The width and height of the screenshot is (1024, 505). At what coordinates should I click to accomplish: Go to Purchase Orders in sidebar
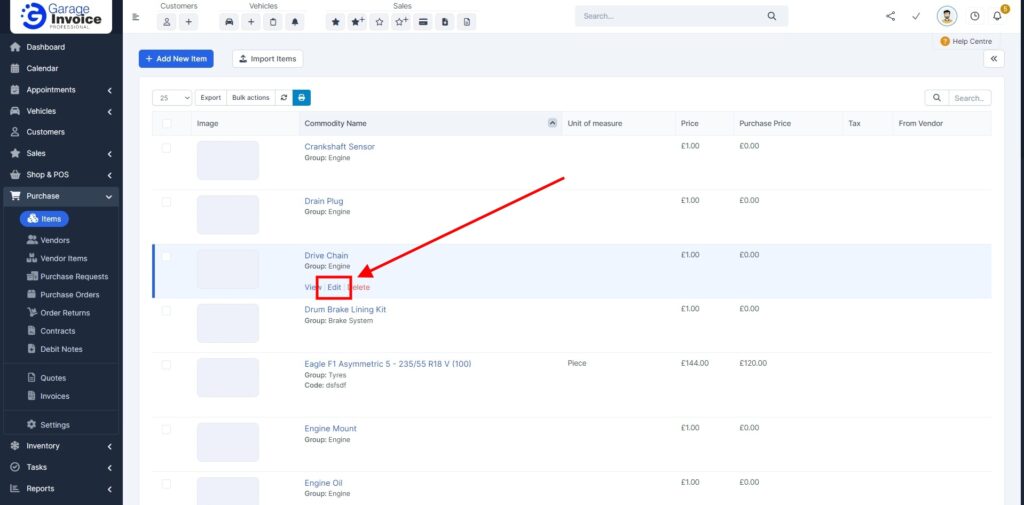pyautogui.click(x=69, y=295)
